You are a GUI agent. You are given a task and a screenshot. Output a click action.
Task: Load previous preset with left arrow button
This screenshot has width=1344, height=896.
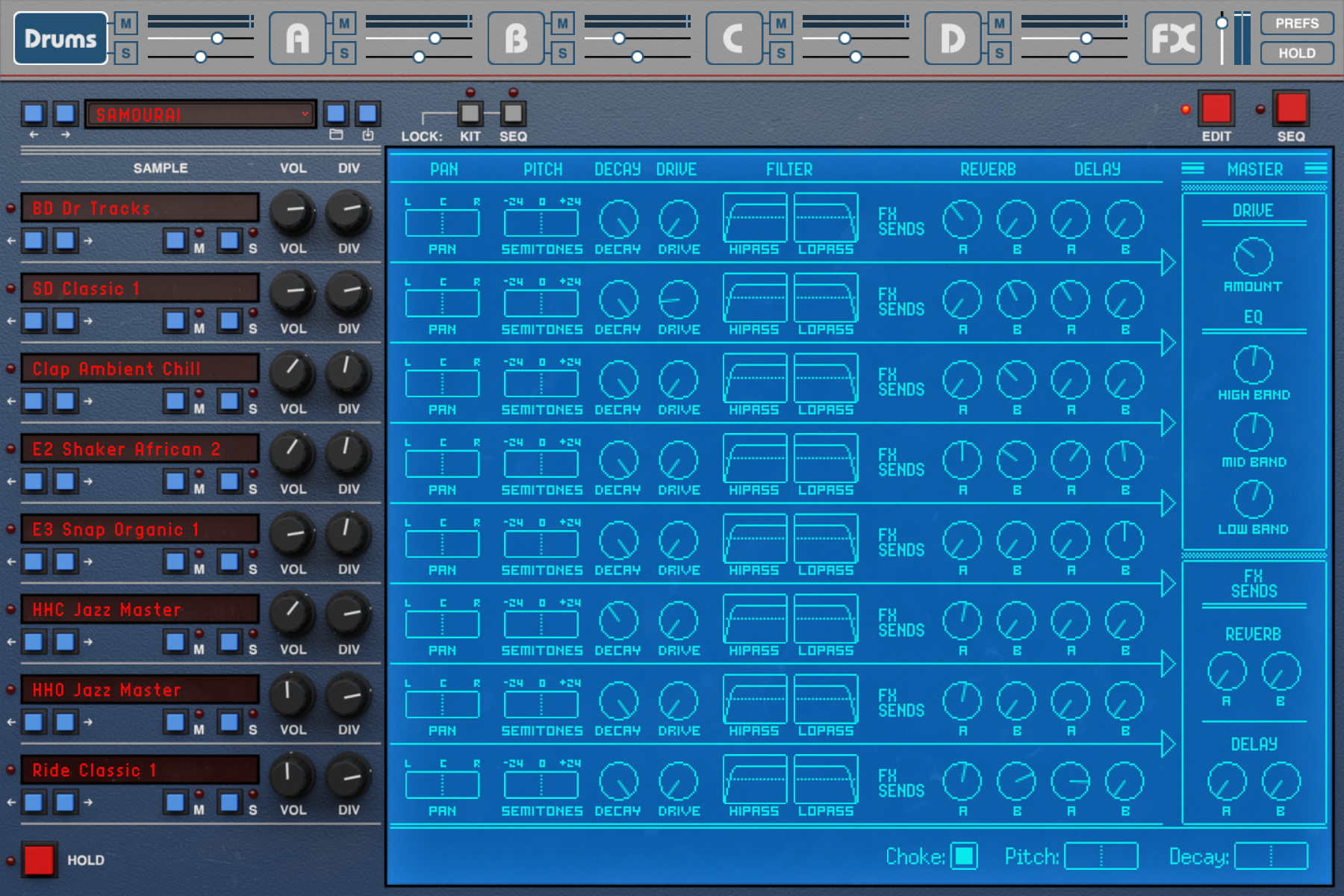coord(34,113)
